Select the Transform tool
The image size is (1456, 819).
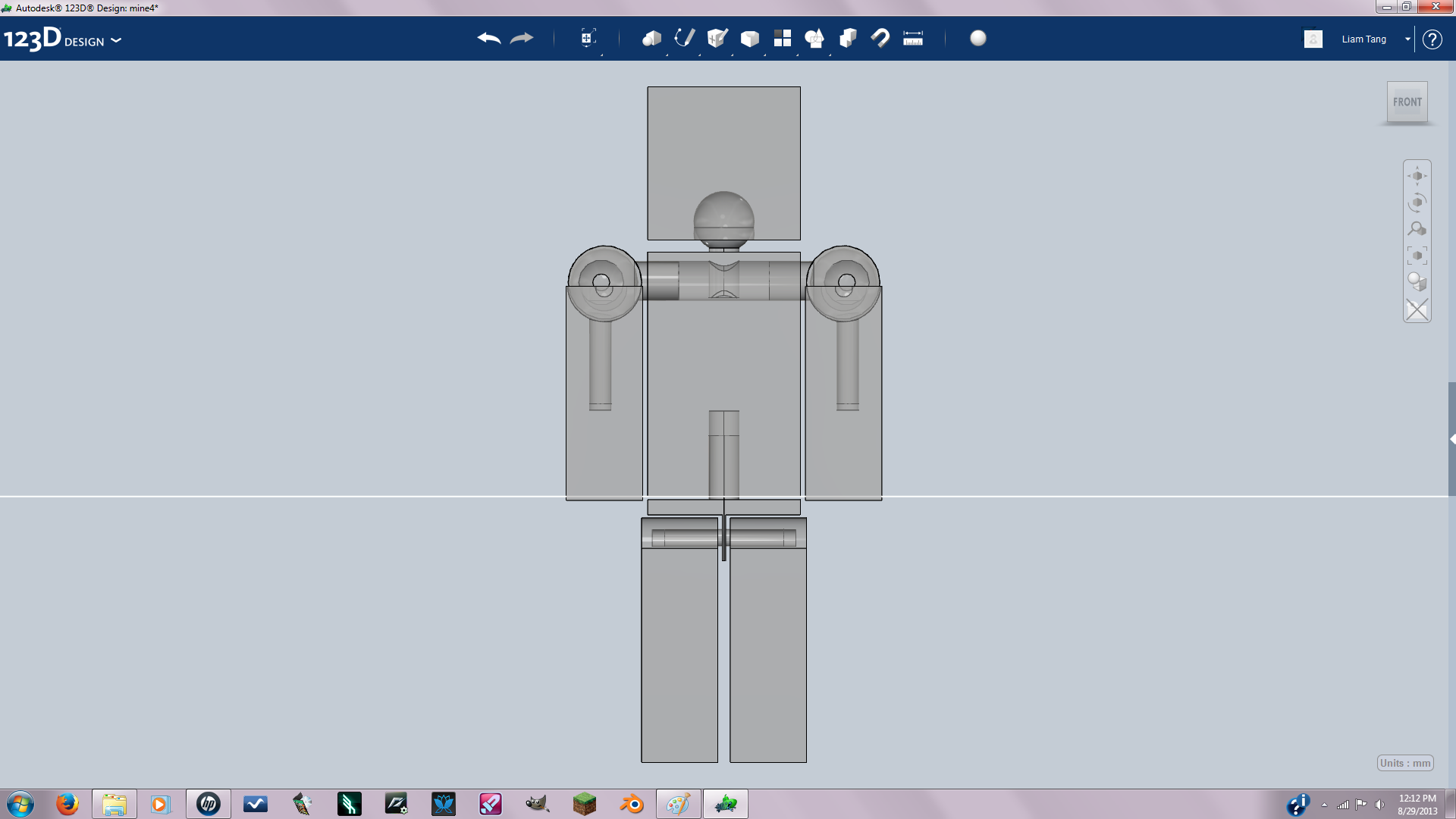tap(588, 38)
